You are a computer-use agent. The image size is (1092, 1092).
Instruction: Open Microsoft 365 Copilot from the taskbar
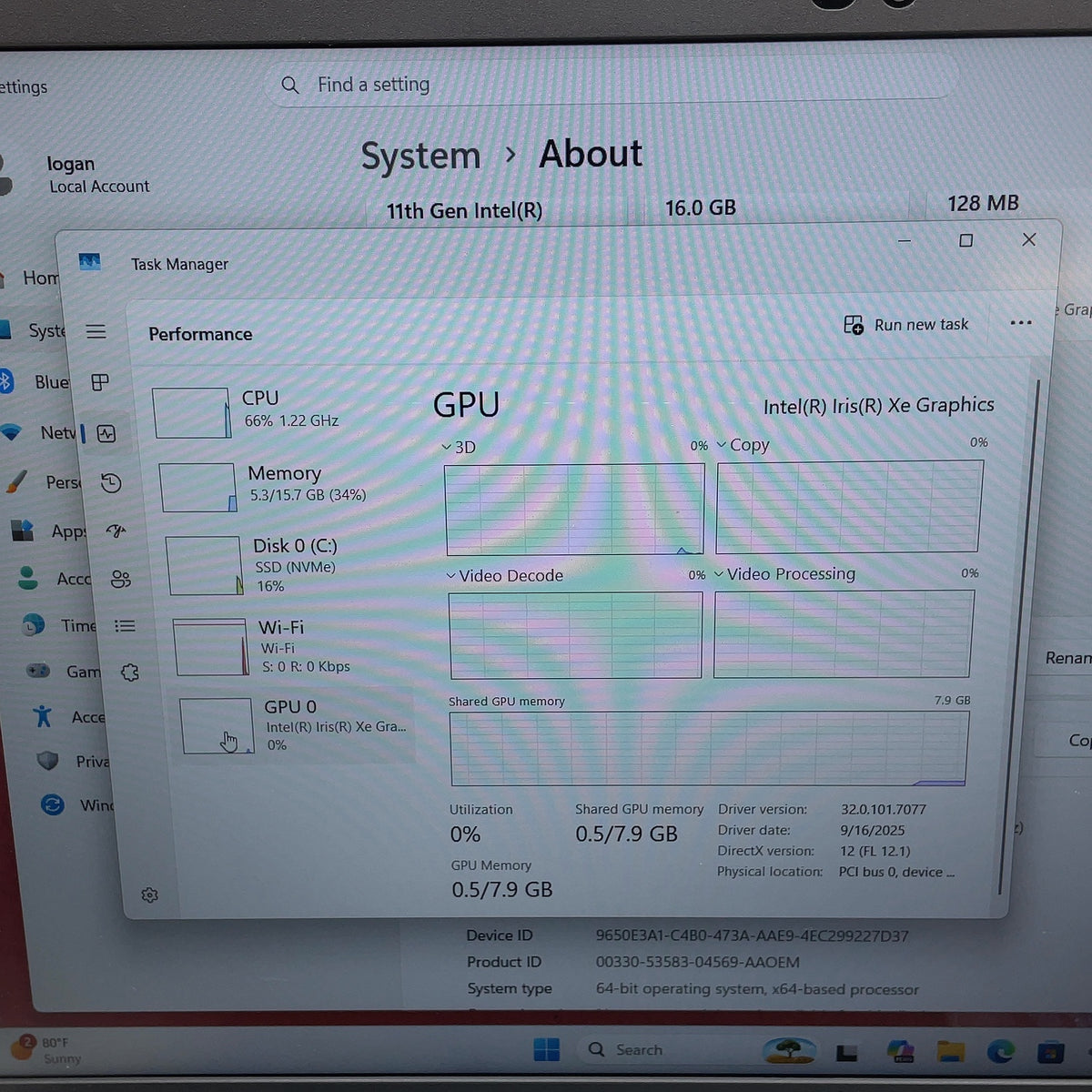coord(900,1051)
